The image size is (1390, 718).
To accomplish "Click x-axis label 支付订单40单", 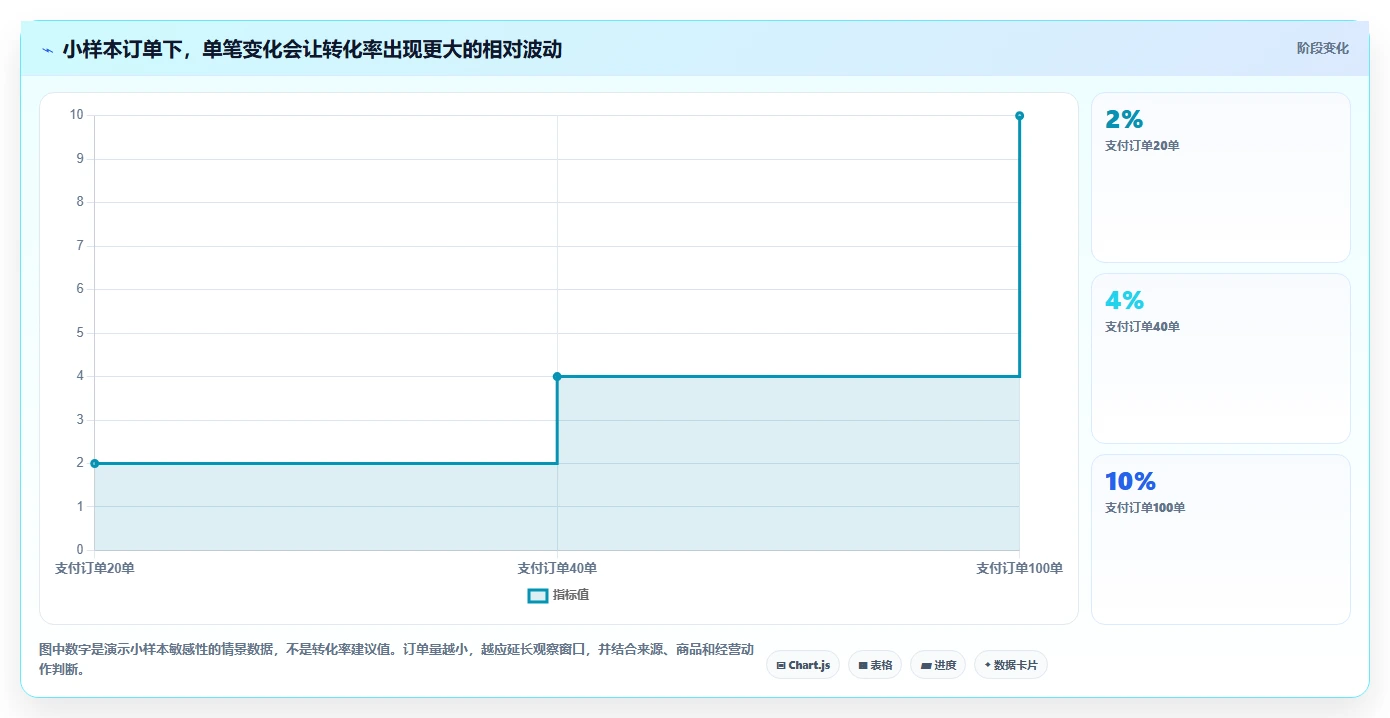I will [557, 568].
